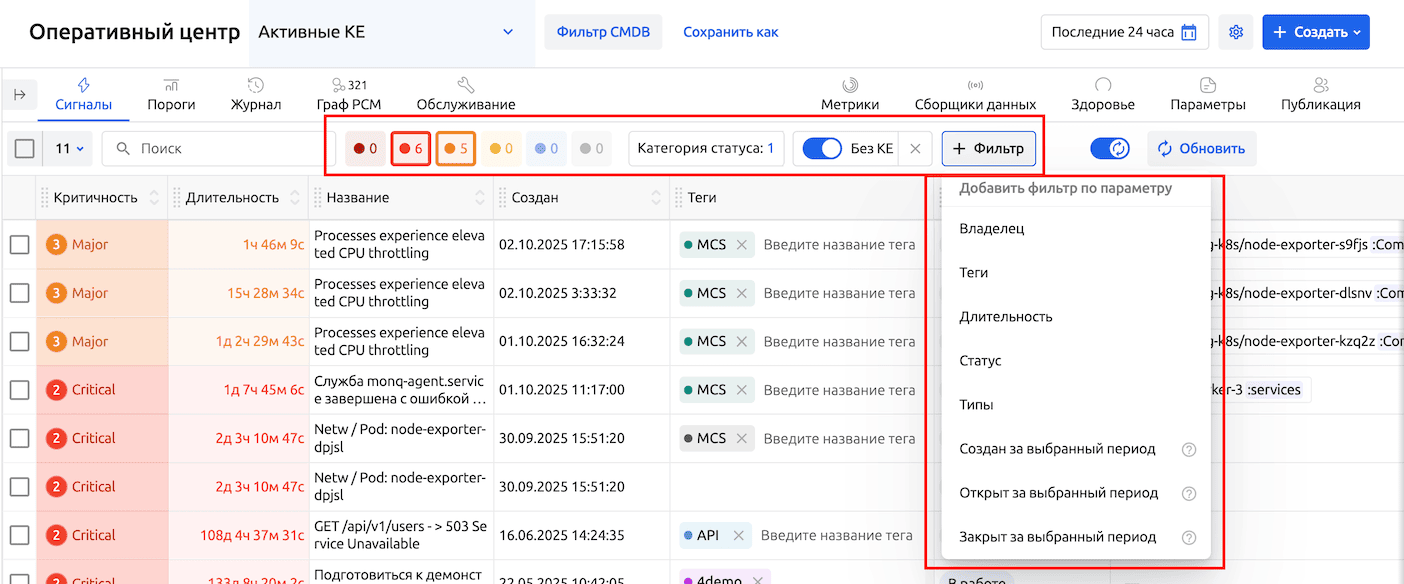The height and width of the screenshot is (584, 1404).
Task: Open the Создать dropdown button
Action: pyautogui.click(x=1315, y=32)
